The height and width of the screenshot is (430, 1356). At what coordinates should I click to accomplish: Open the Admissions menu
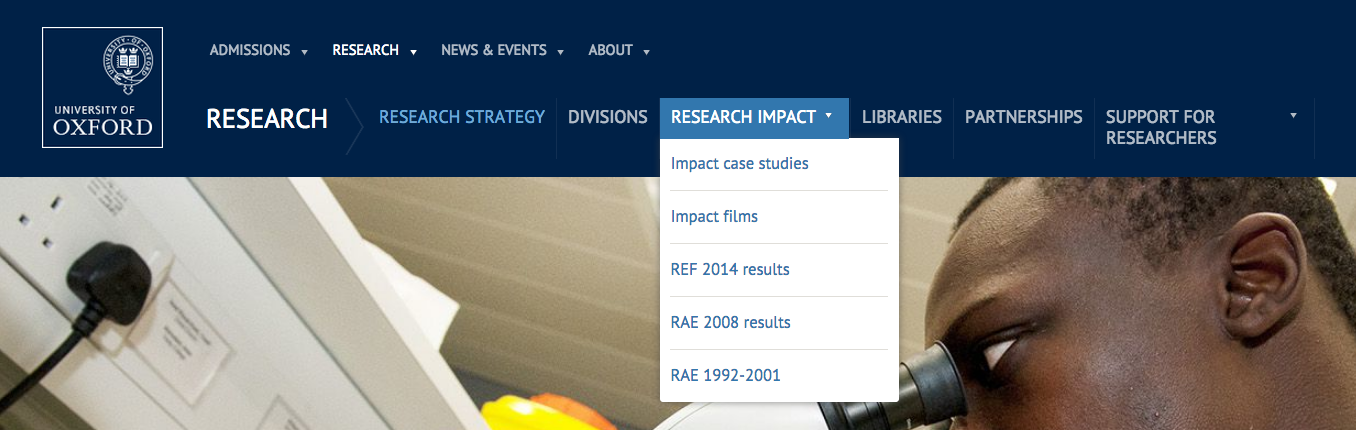pyautogui.click(x=250, y=50)
